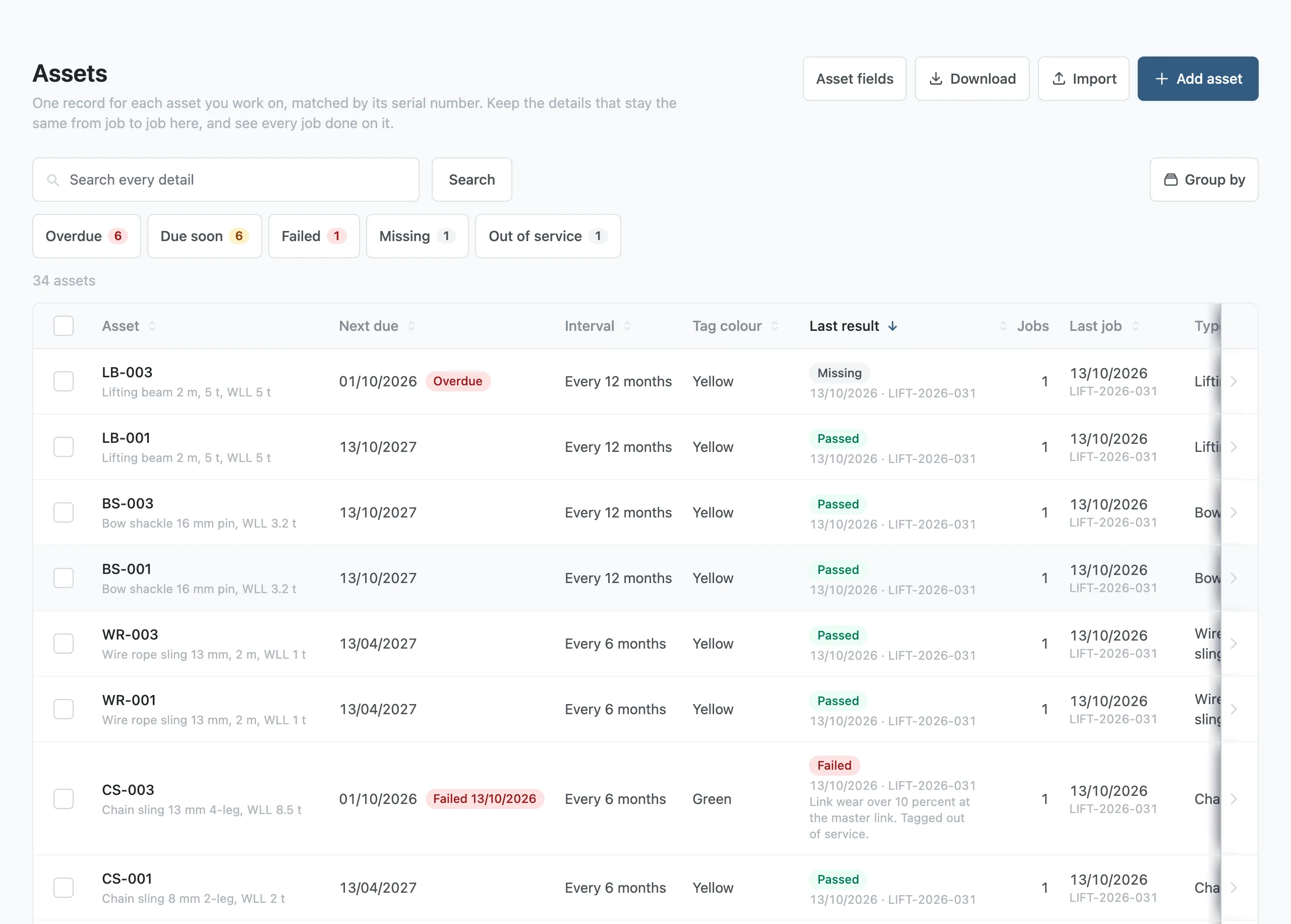This screenshot has height=924, width=1291.
Task: Click the Asset column sort arrows
Action: pos(152,326)
